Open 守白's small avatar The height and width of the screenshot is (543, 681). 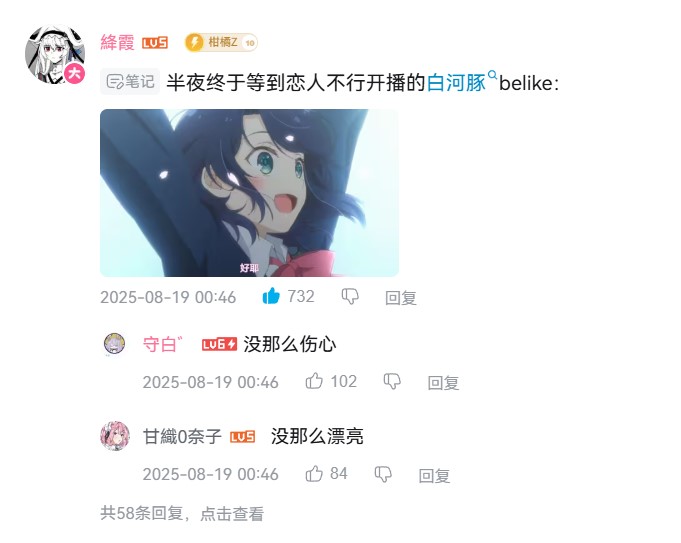[x=114, y=344]
